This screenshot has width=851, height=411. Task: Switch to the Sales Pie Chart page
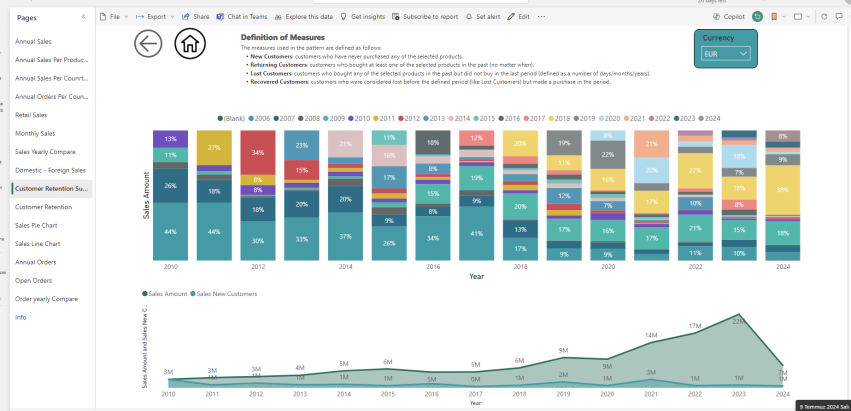click(x=38, y=225)
